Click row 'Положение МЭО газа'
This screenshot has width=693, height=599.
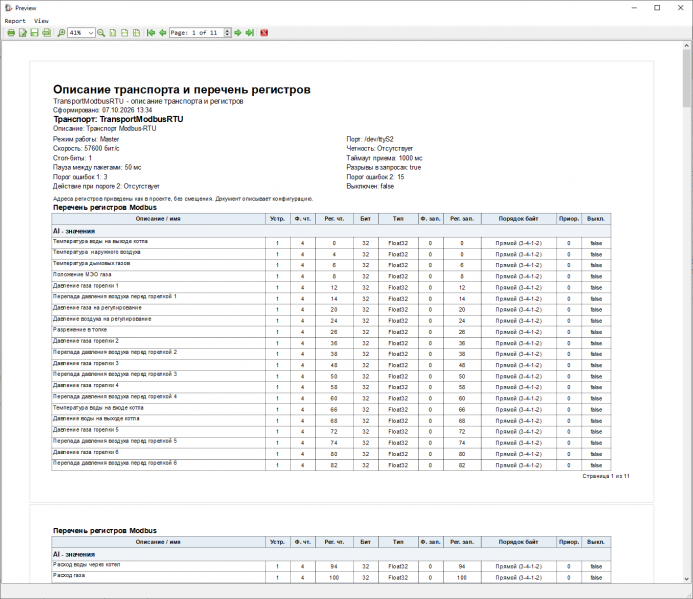click(331, 276)
